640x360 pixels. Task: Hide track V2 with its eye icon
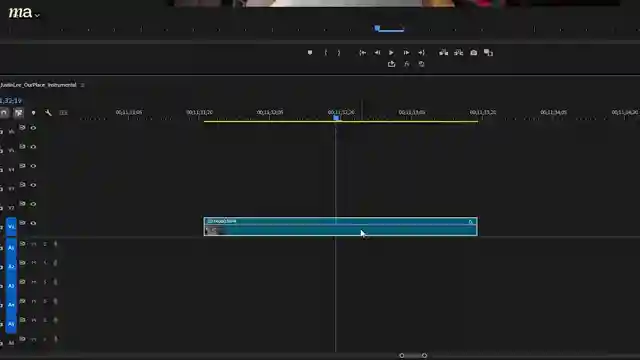point(33,204)
